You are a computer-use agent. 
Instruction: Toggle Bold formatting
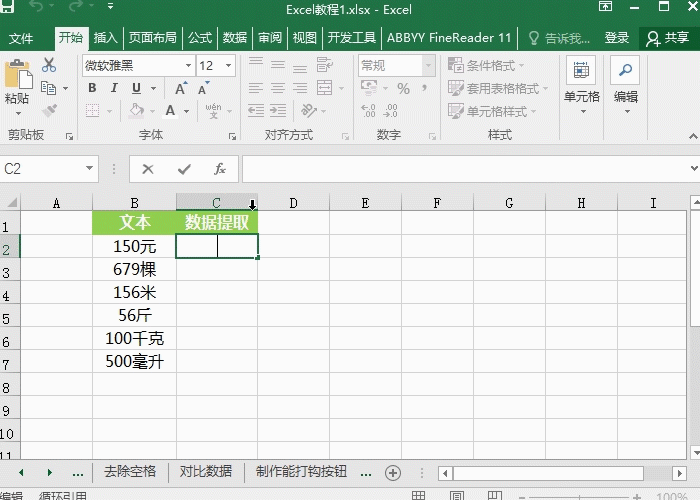[91, 88]
